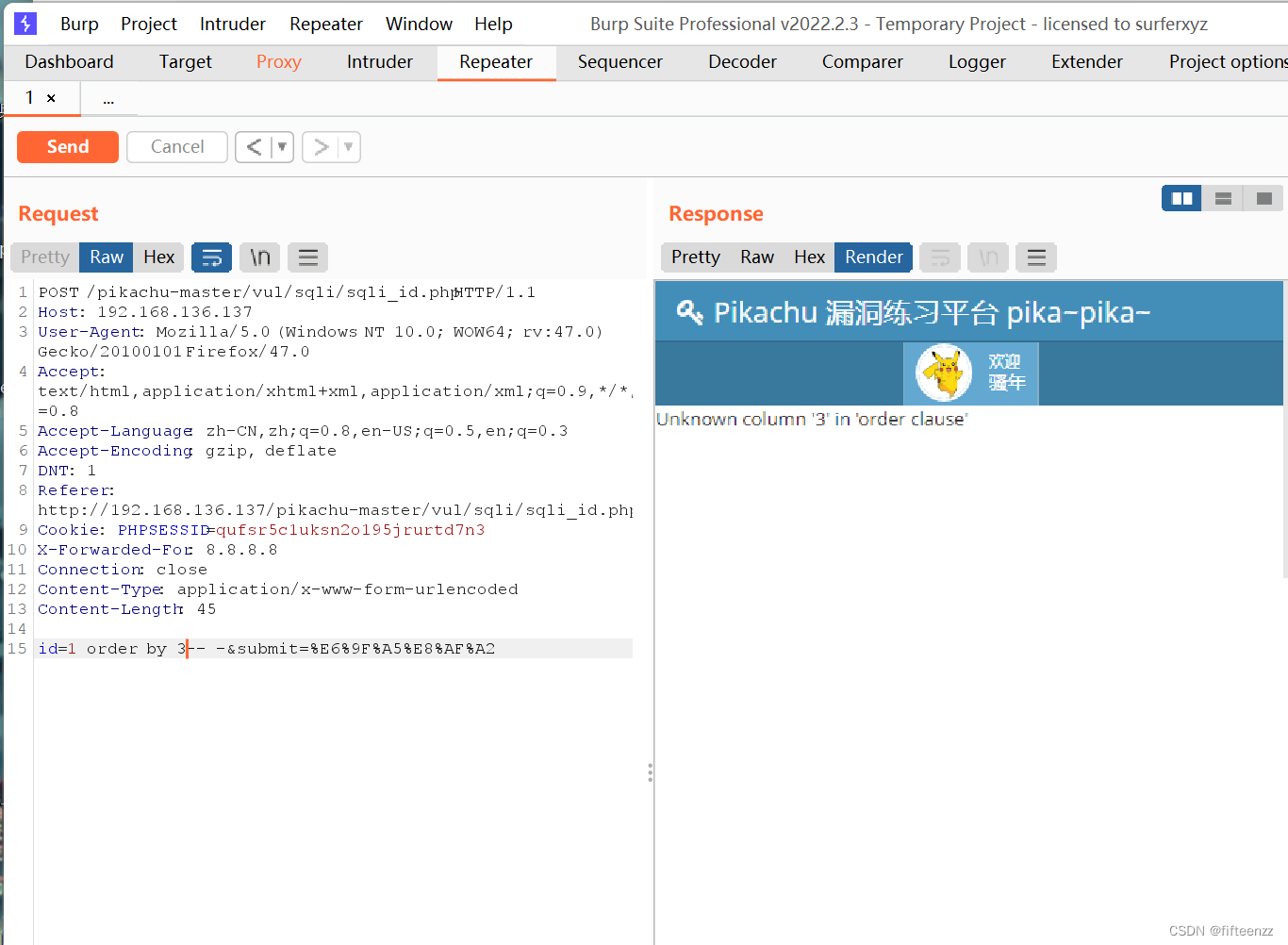Select Repeater request tab 1
This screenshot has width=1288, height=945.
30,97
